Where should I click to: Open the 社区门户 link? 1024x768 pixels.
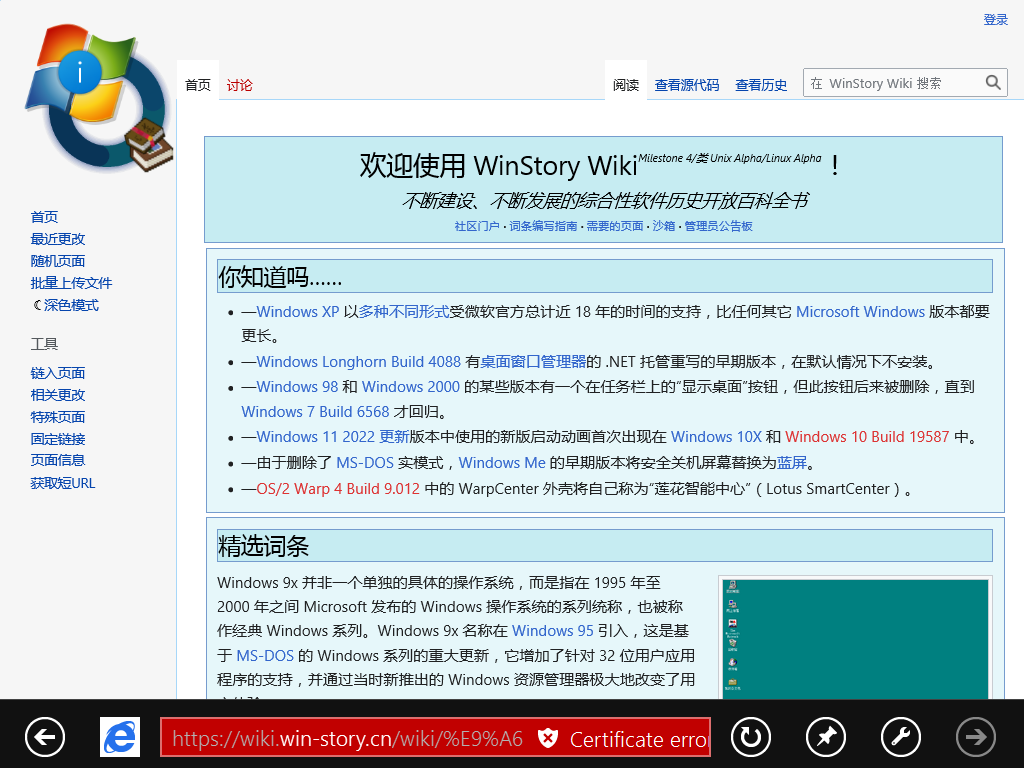477,226
